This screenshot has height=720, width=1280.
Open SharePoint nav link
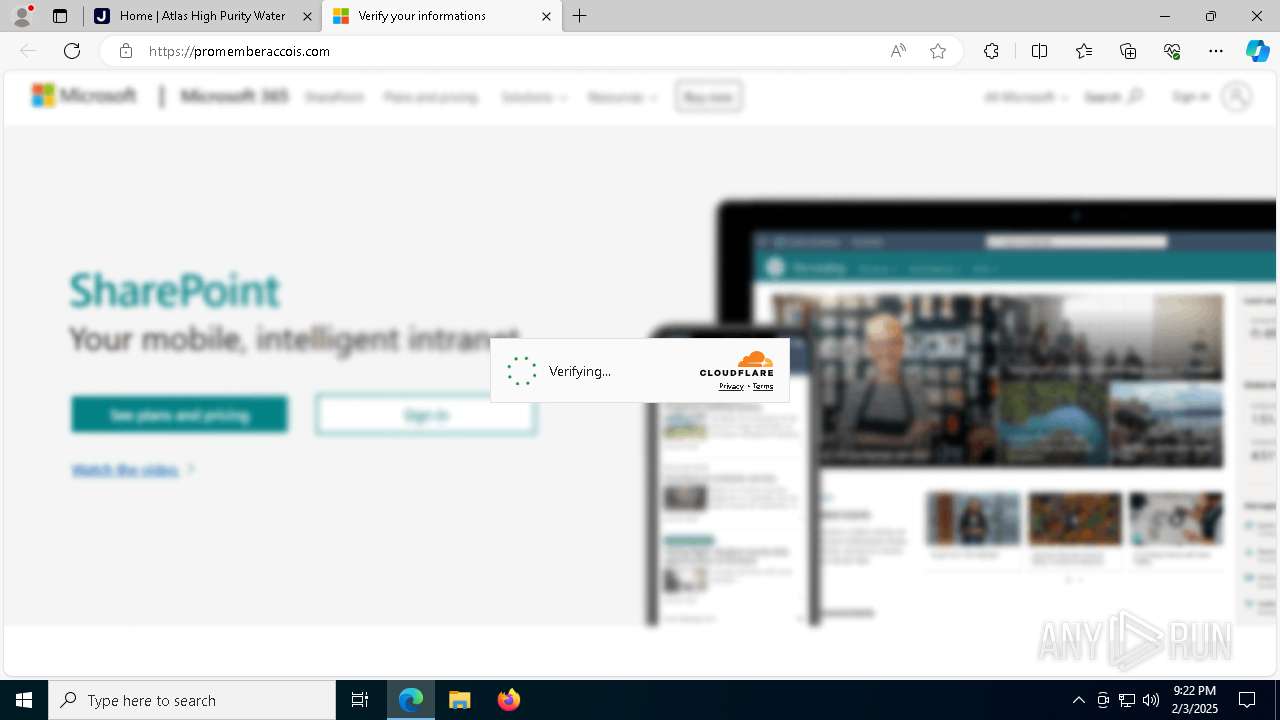point(334,97)
